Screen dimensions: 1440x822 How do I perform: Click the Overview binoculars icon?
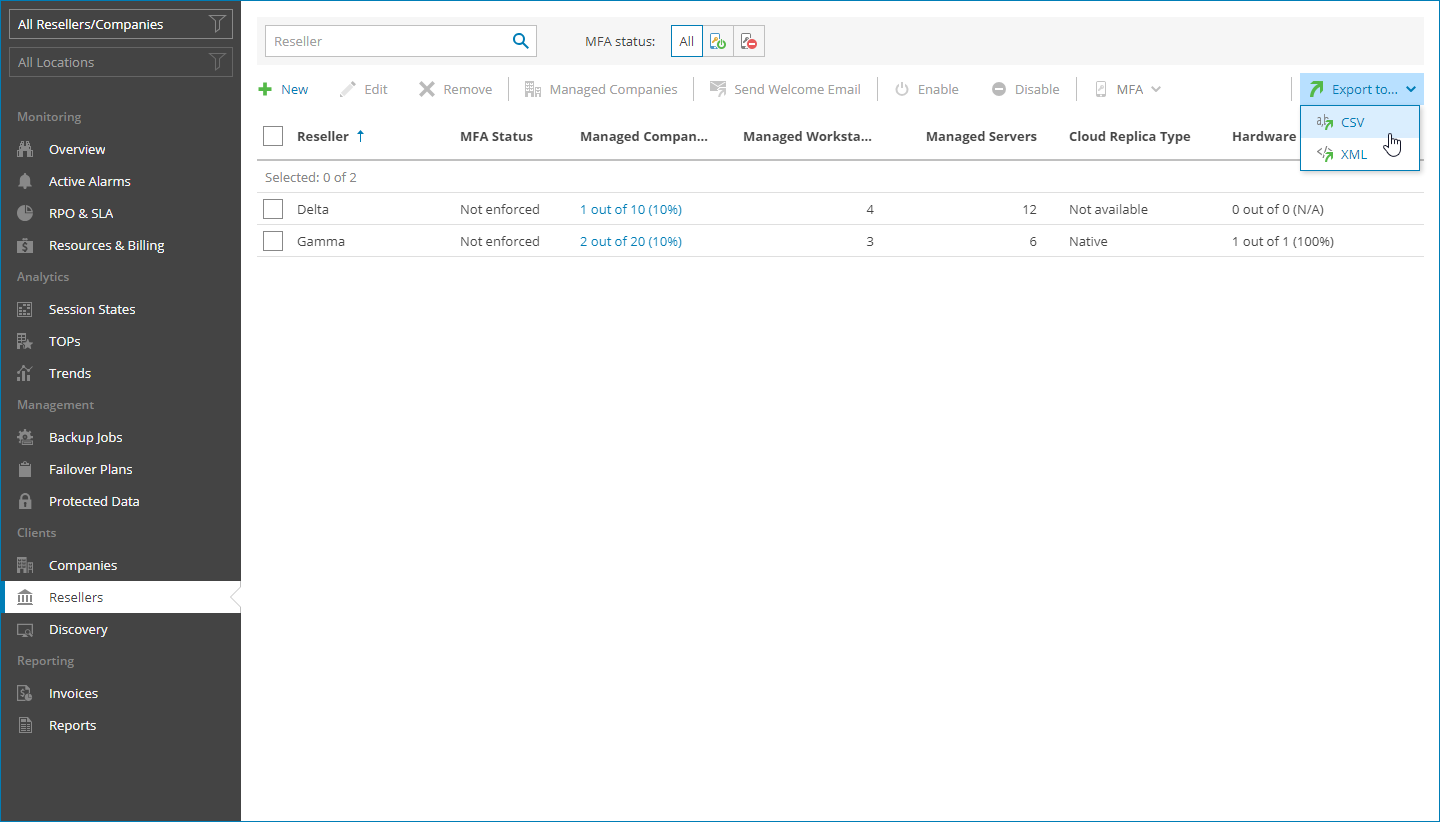pos(26,149)
